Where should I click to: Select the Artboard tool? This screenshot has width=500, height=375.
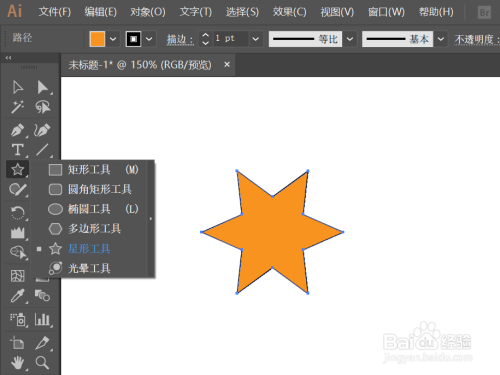[17, 343]
